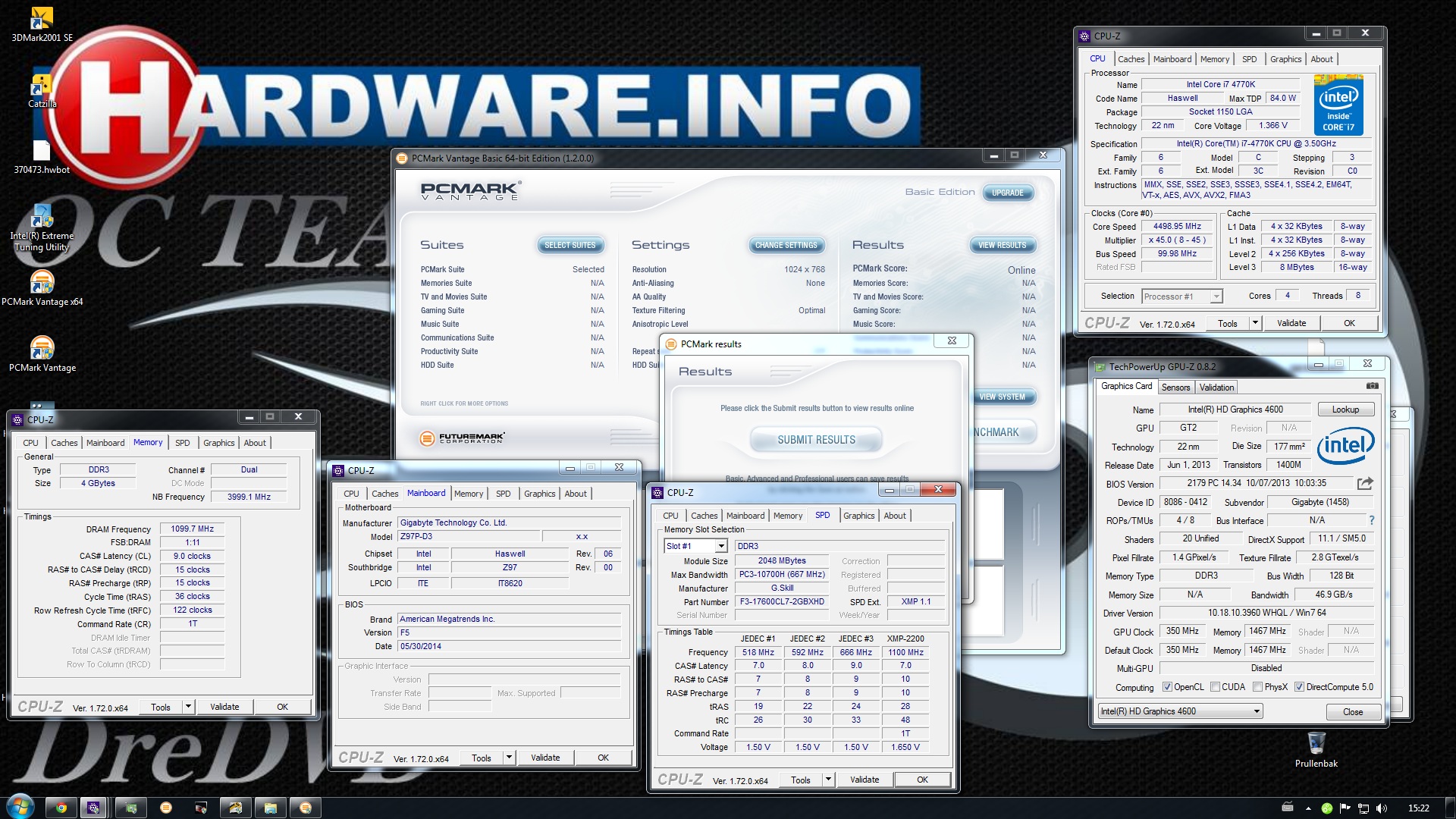Open the Slot #1 memory slot dropdown
The image size is (1456, 819).
695,546
